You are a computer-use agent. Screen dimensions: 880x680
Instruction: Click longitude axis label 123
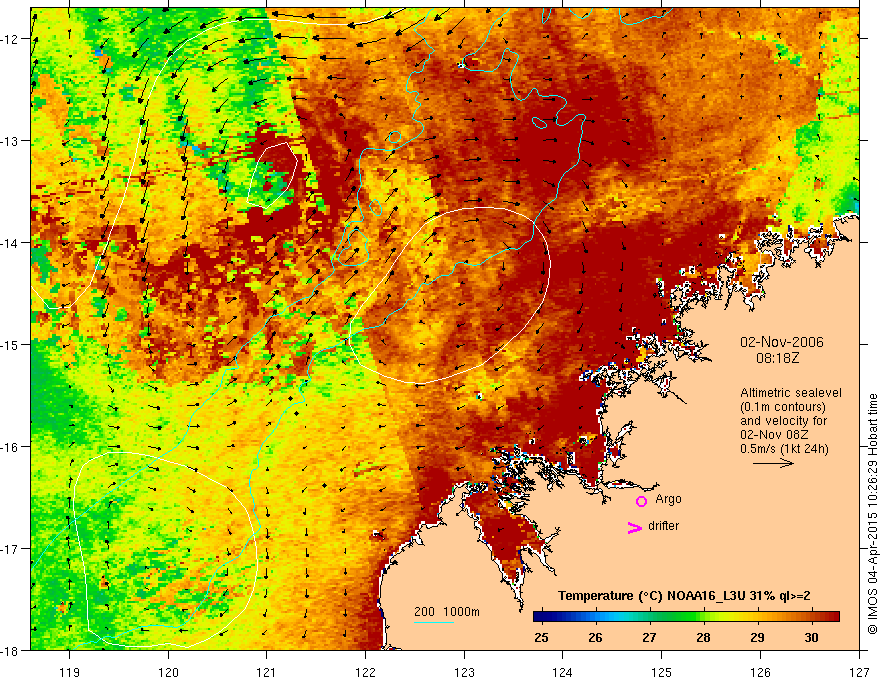click(464, 672)
